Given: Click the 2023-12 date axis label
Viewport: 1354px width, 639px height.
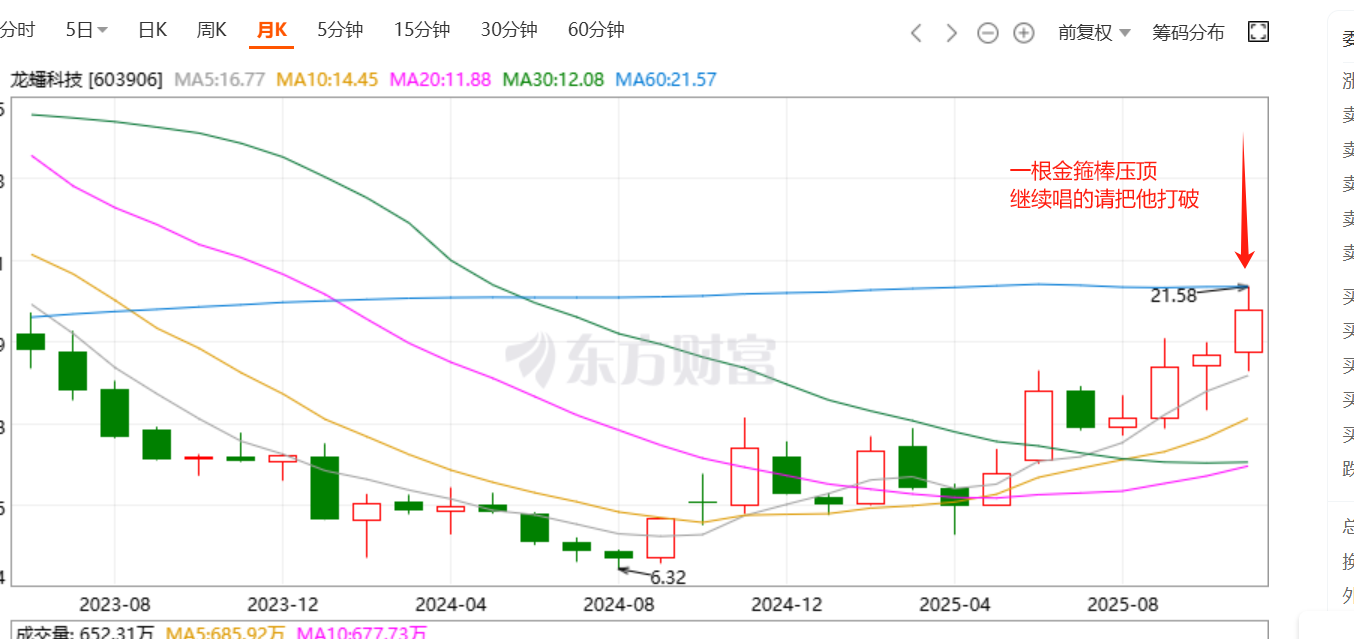Looking at the screenshot, I should pos(282,605).
